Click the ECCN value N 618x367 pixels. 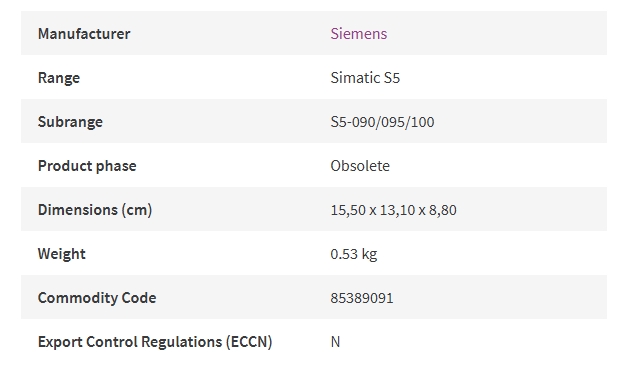click(335, 342)
